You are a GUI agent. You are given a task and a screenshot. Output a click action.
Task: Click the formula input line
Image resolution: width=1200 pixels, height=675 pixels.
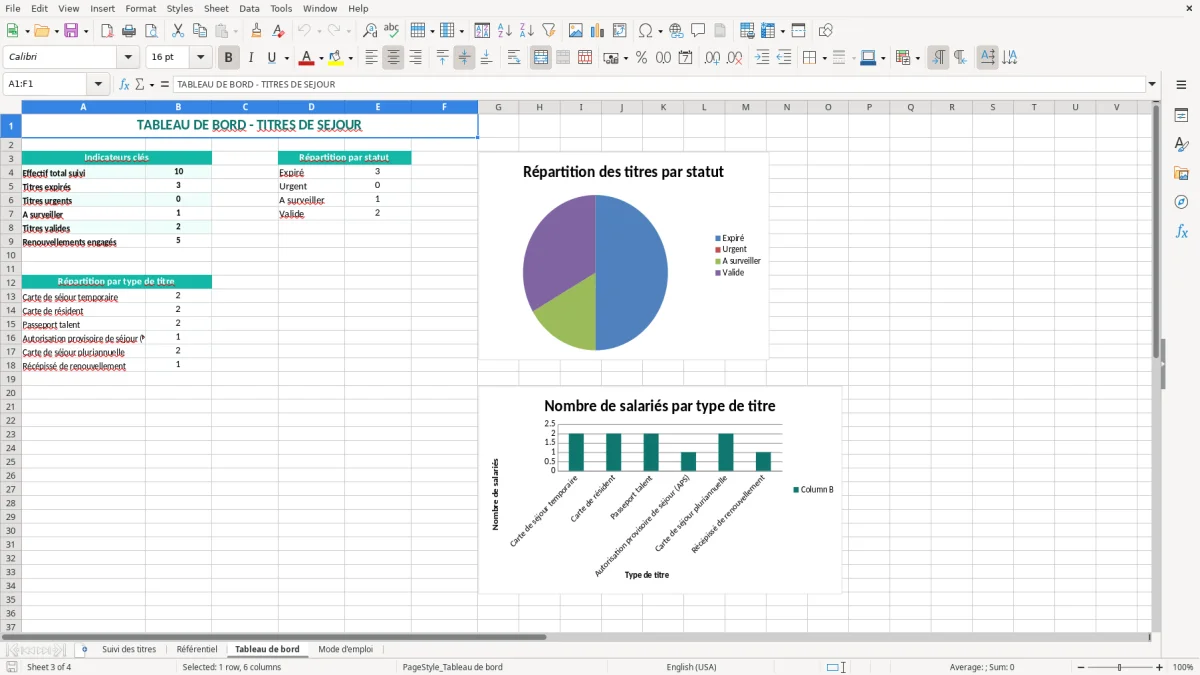coord(660,84)
